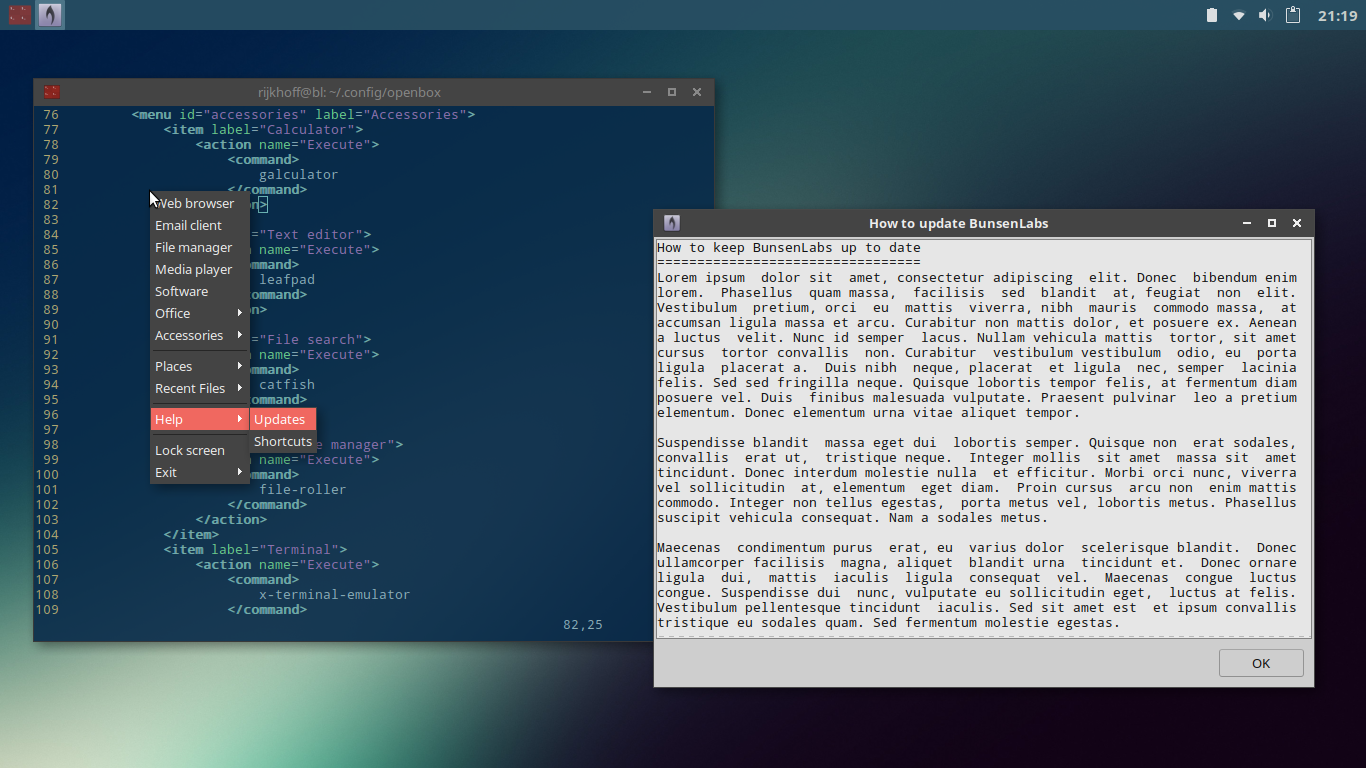Screen dimensions: 1366x768
Task: Click the red terminal icon in top panel
Action: (x=20, y=15)
